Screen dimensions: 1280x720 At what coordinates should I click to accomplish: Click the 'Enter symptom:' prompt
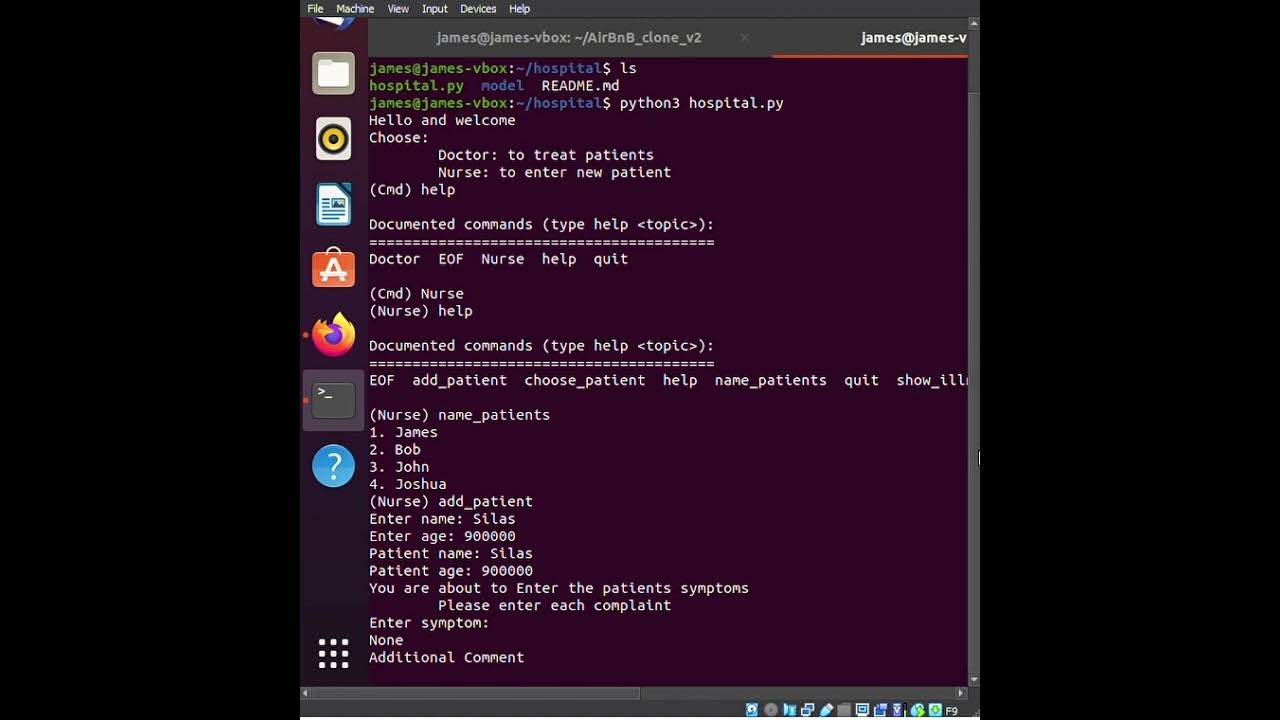tap(429, 623)
